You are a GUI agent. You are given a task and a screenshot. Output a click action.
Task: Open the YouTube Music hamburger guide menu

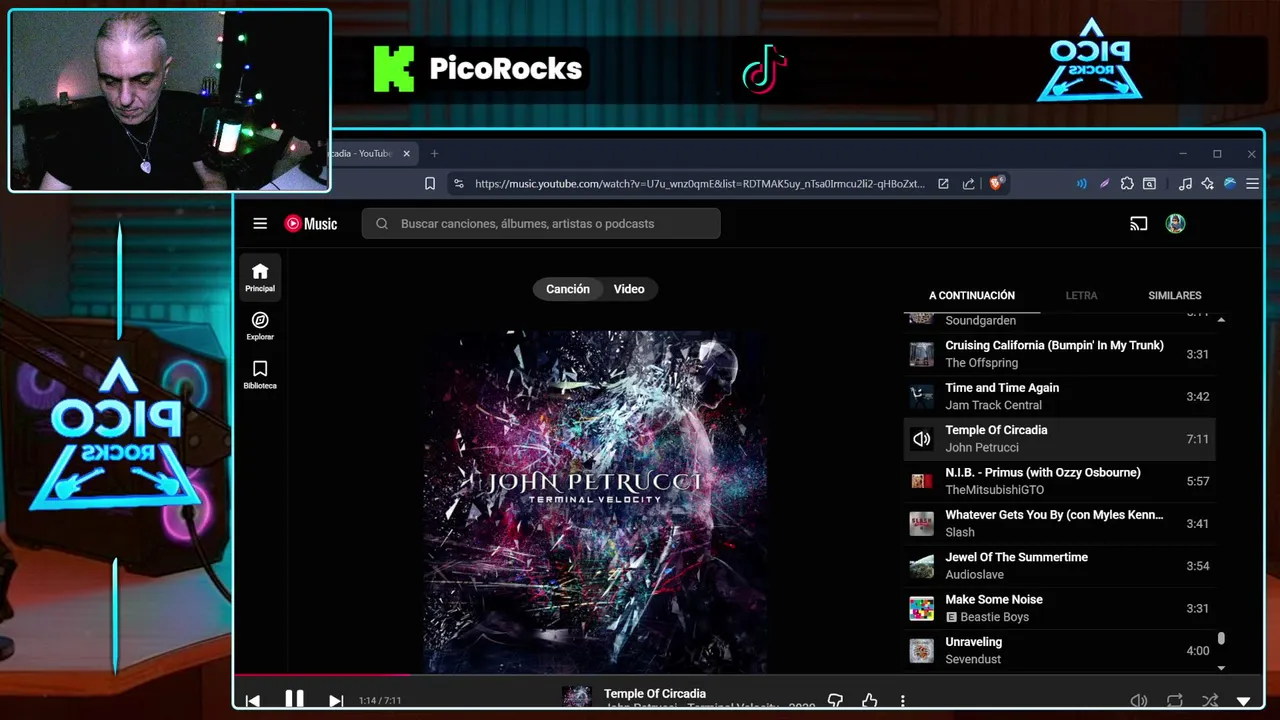point(260,224)
